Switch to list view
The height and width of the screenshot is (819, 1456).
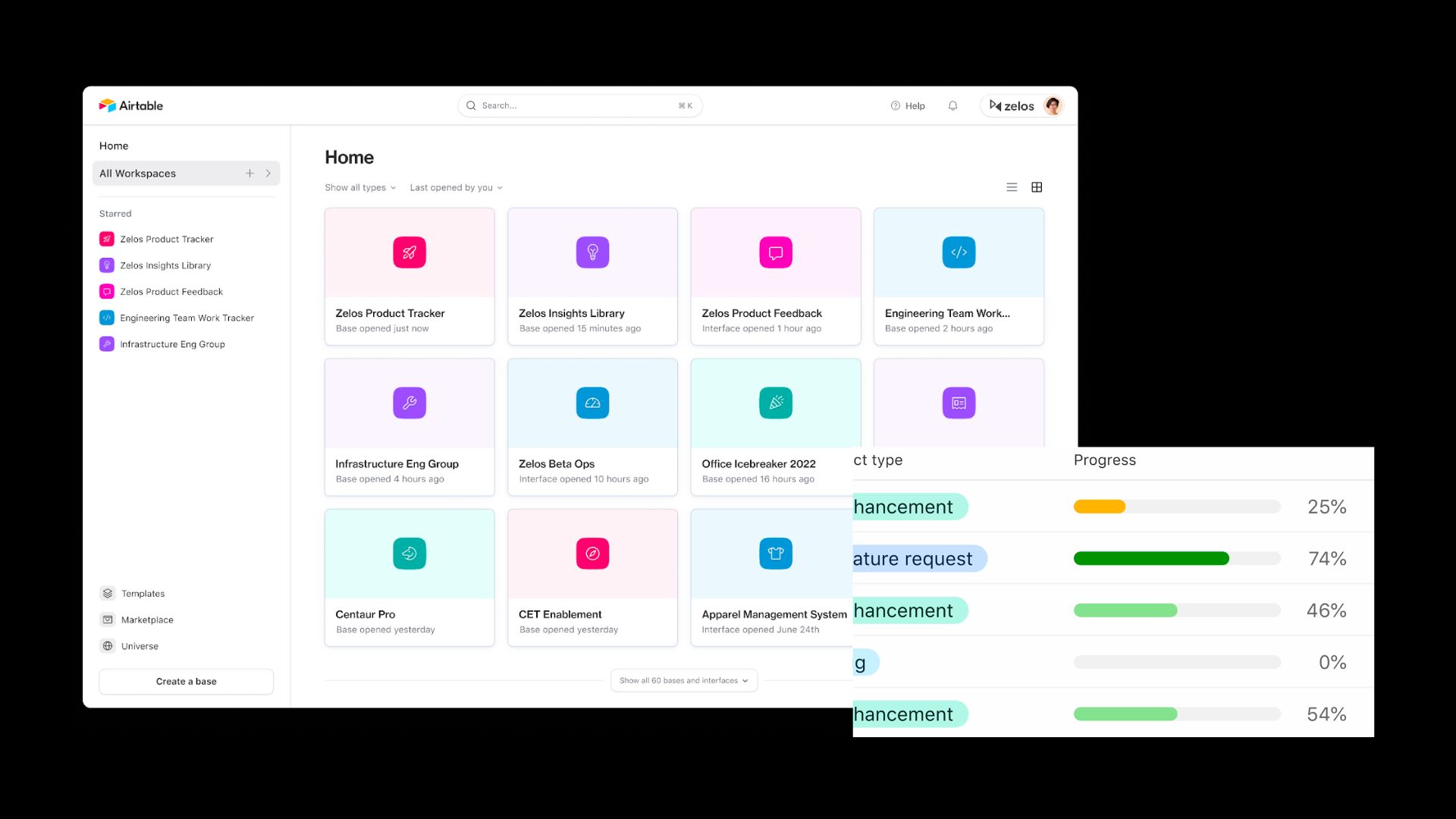(1012, 187)
